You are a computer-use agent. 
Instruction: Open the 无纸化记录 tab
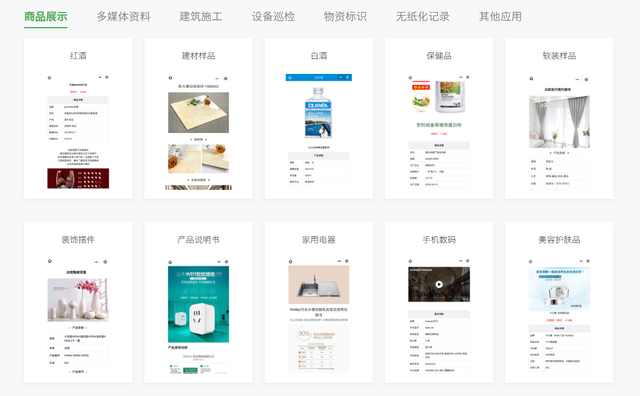422,17
